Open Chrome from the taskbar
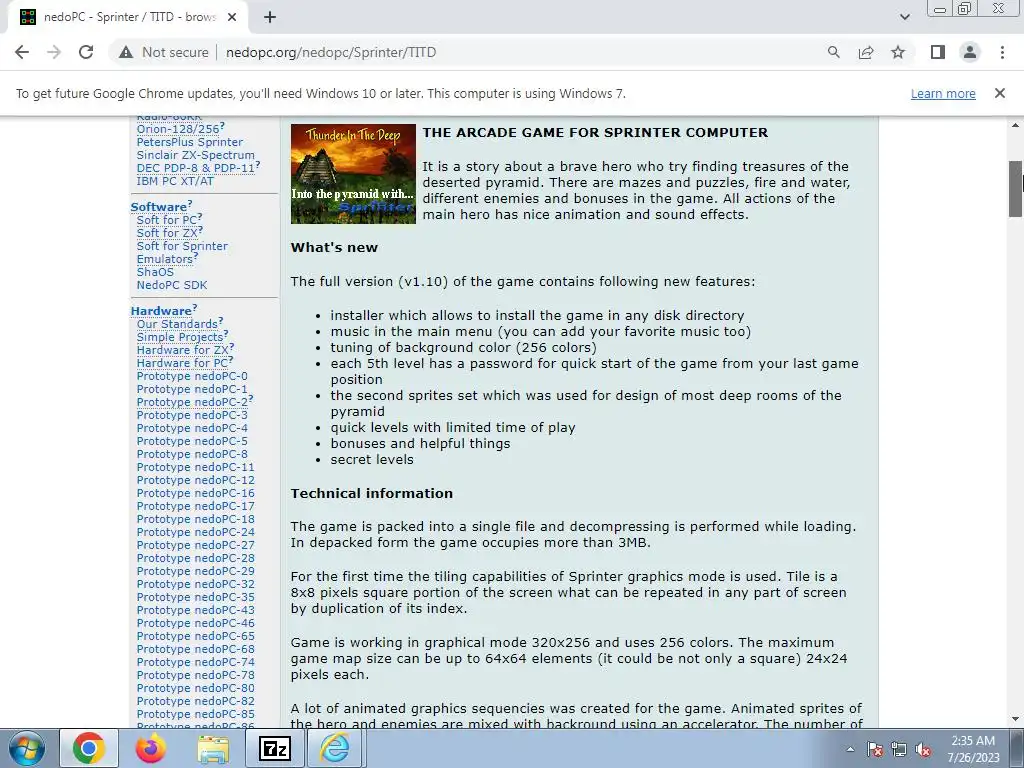The width and height of the screenshot is (1024, 768). (x=89, y=748)
